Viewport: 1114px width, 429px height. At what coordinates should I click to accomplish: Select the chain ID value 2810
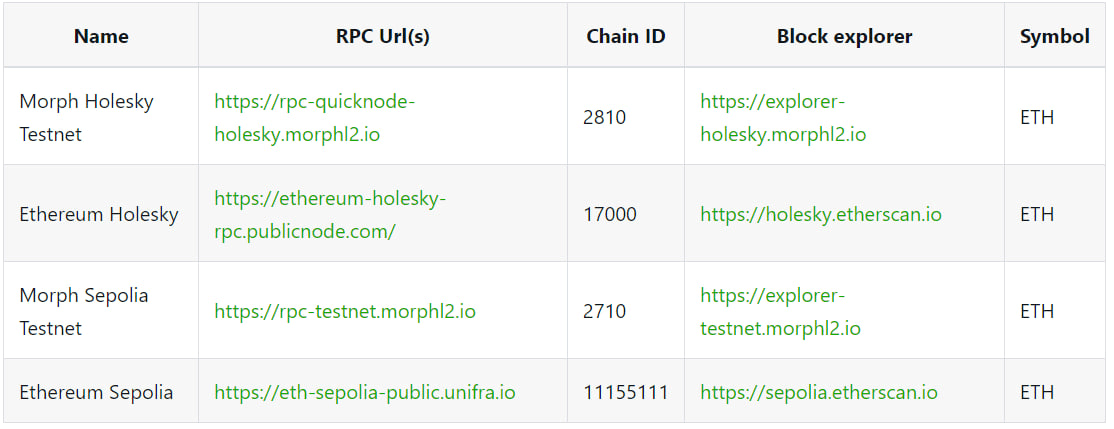click(605, 117)
